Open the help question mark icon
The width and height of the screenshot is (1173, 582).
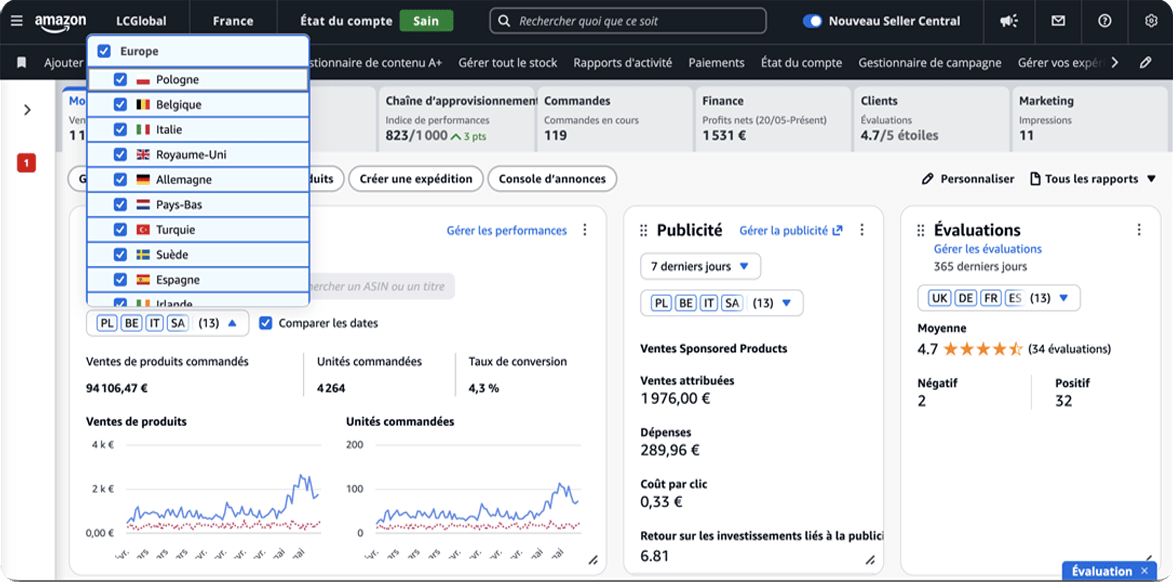(1105, 21)
